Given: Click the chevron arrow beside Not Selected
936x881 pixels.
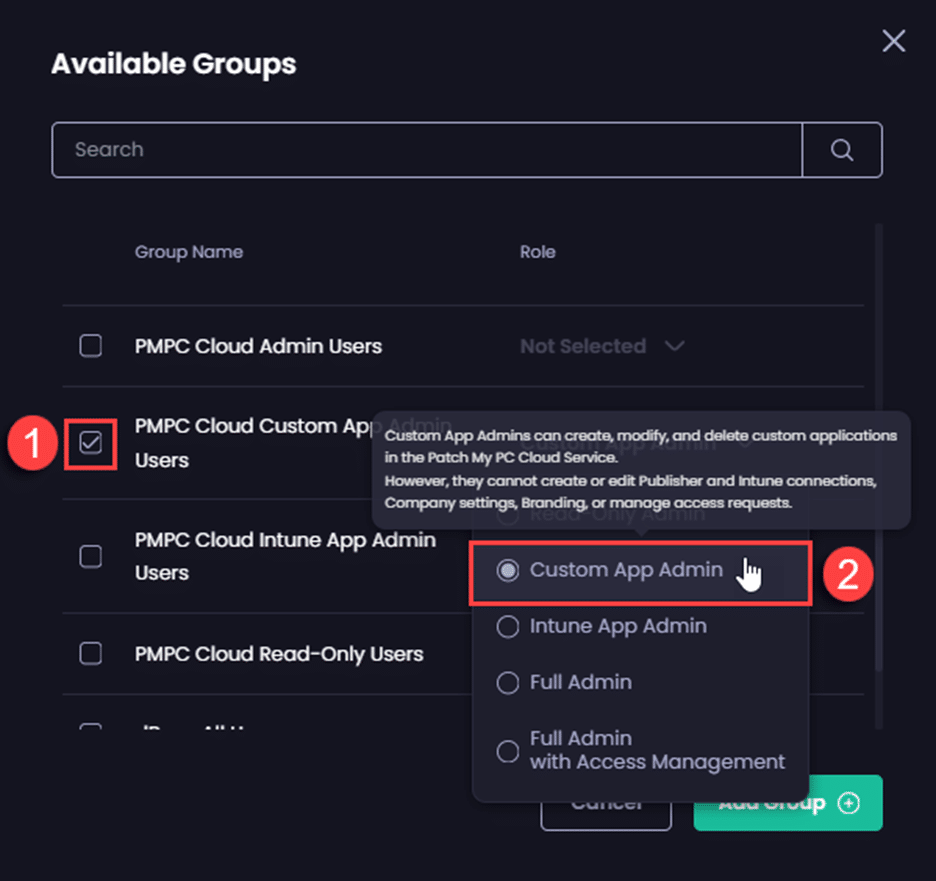Looking at the screenshot, I should pos(675,346).
